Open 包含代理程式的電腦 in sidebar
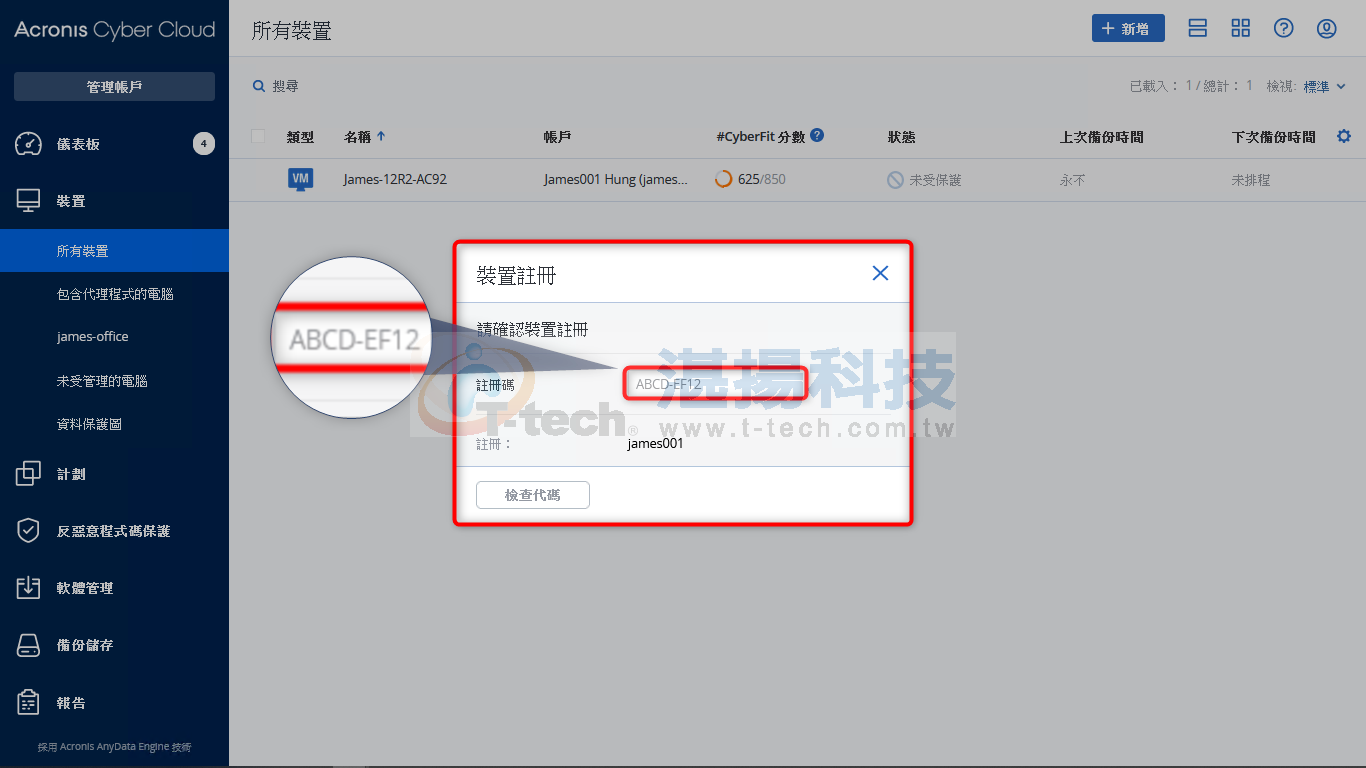The width and height of the screenshot is (1366, 768). click(x=114, y=294)
